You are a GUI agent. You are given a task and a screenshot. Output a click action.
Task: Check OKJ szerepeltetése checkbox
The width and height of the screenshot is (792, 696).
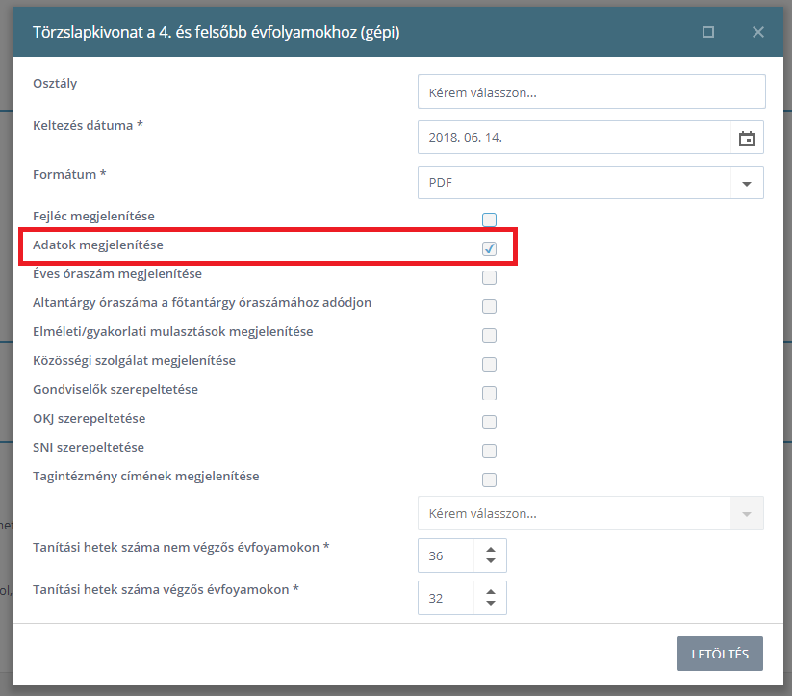[489, 422]
